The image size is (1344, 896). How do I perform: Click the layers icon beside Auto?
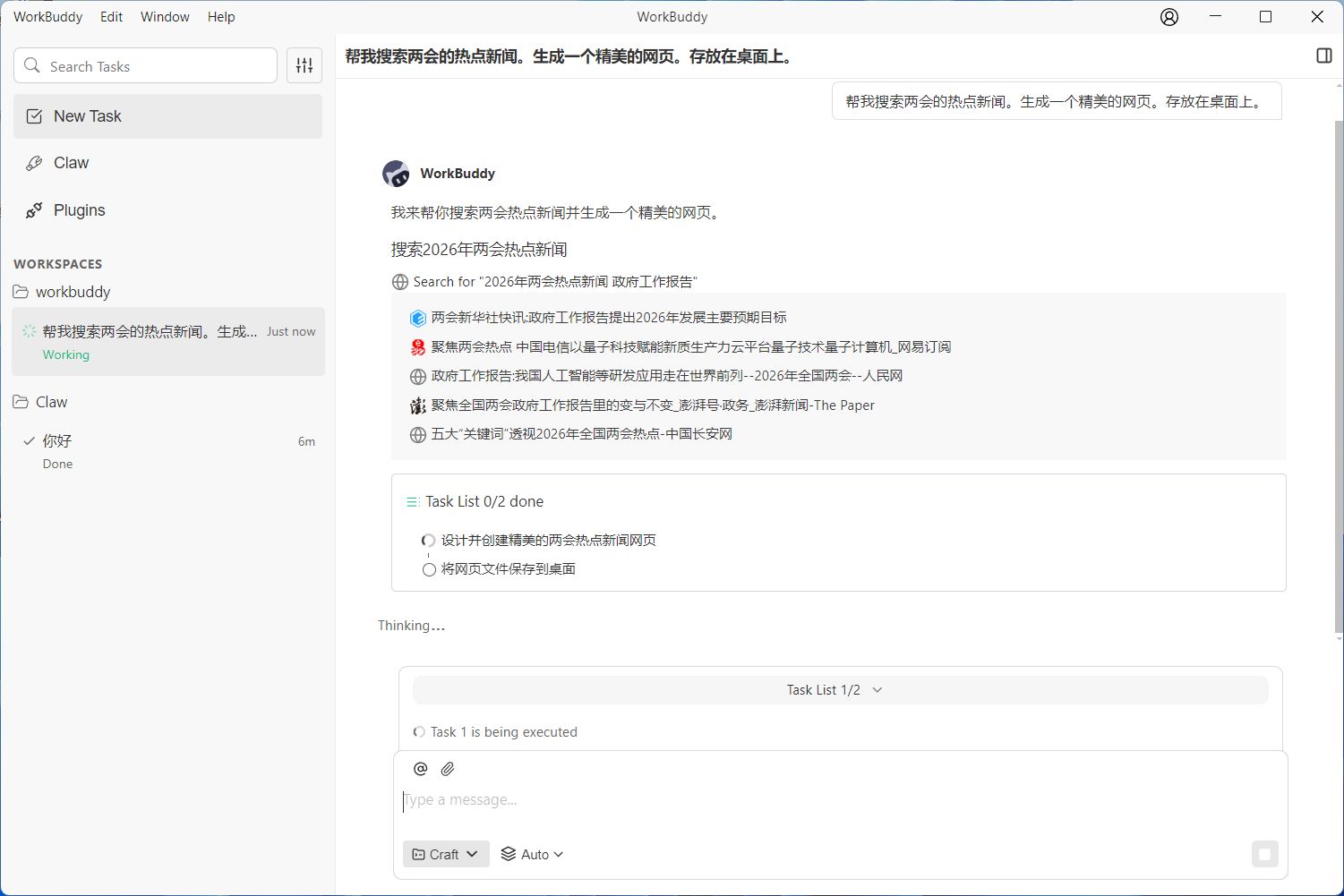[x=508, y=854]
